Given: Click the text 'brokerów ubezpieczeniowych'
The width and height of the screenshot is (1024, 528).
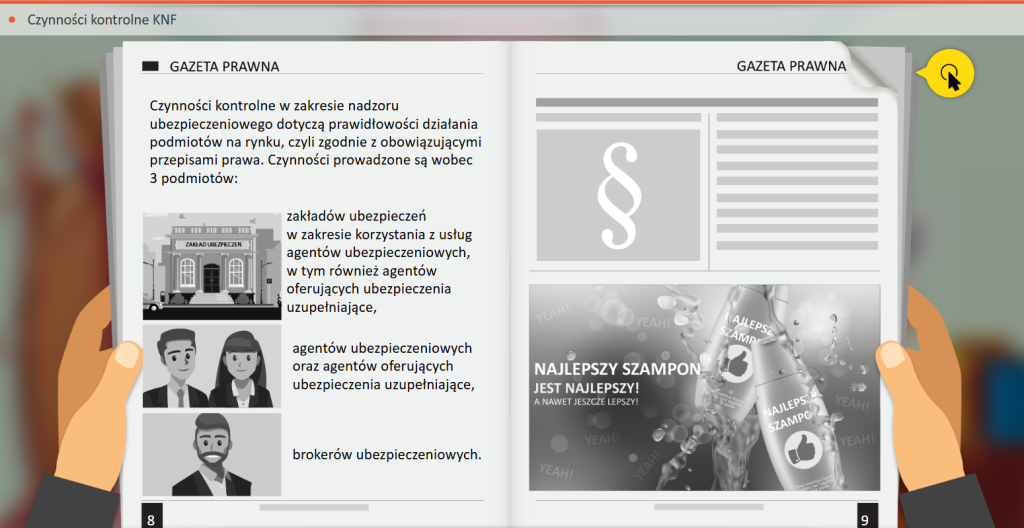Looking at the screenshot, I should (386, 454).
